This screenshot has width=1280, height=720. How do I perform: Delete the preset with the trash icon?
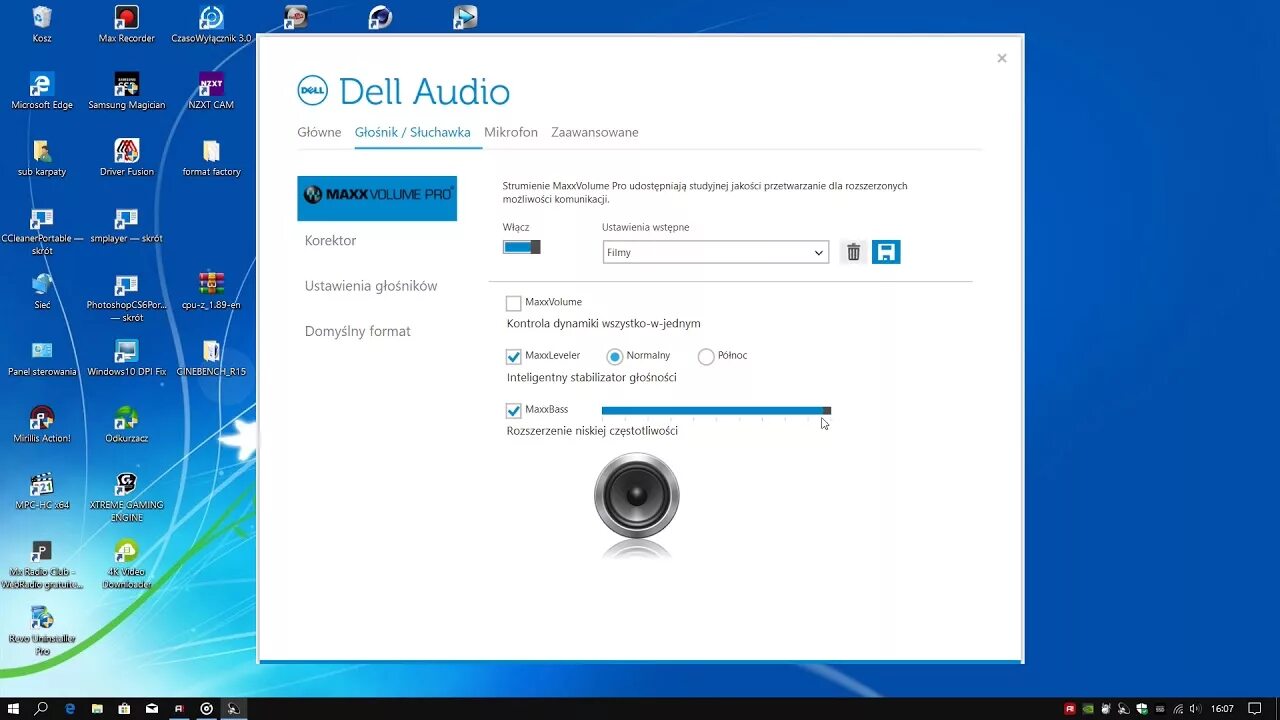tap(853, 252)
